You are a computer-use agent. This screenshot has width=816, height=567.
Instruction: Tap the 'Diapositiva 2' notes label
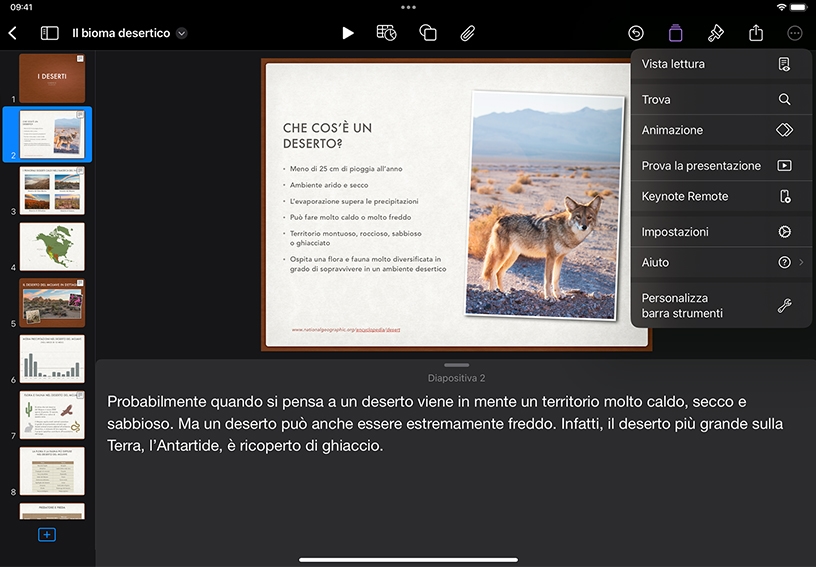[456, 378]
